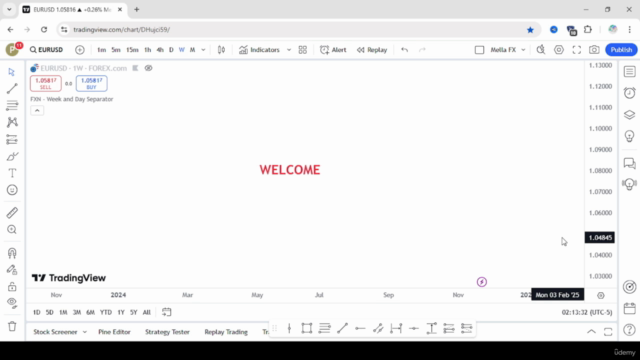The height and width of the screenshot is (360, 640).
Task: Switch to the 1m timeframe
Action: pos(101,50)
